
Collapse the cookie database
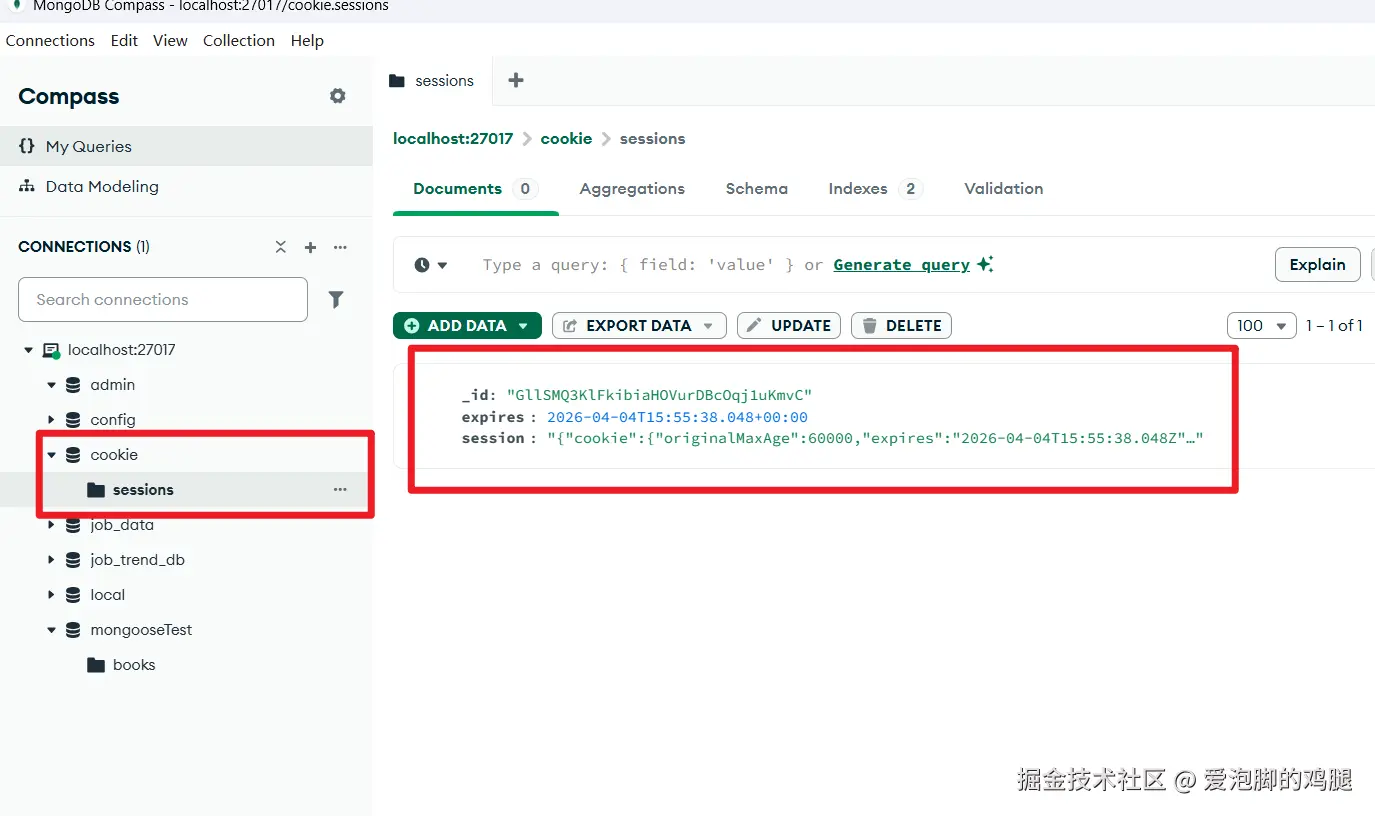(52, 455)
